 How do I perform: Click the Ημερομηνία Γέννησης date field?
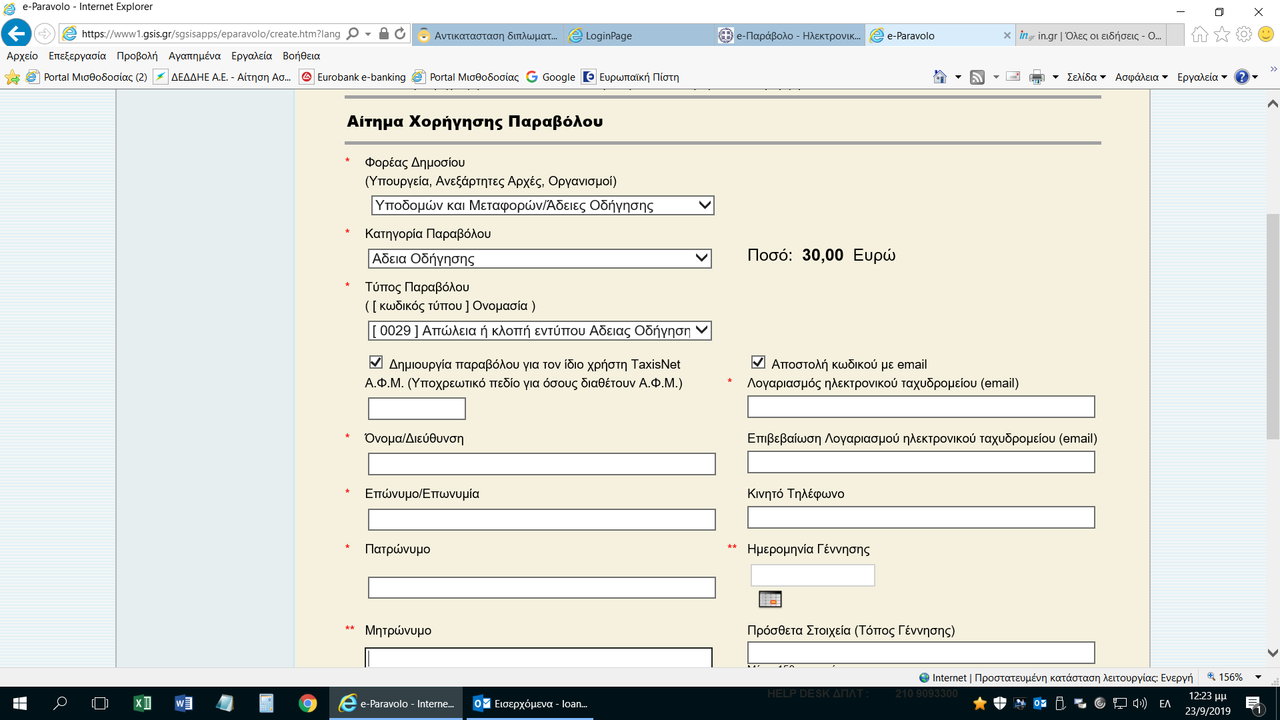(x=813, y=575)
